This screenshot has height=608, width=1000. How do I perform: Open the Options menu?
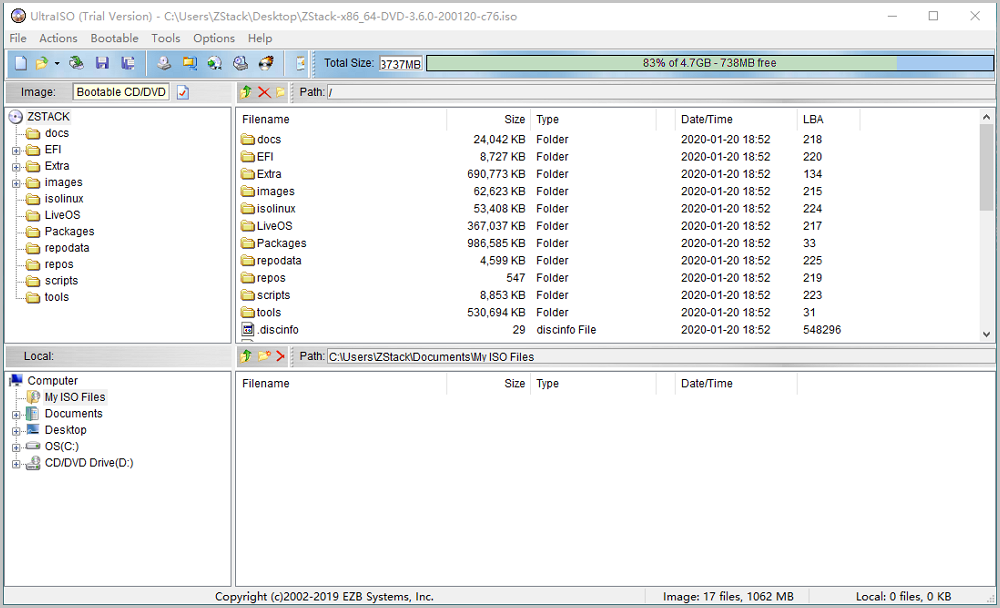coord(214,38)
